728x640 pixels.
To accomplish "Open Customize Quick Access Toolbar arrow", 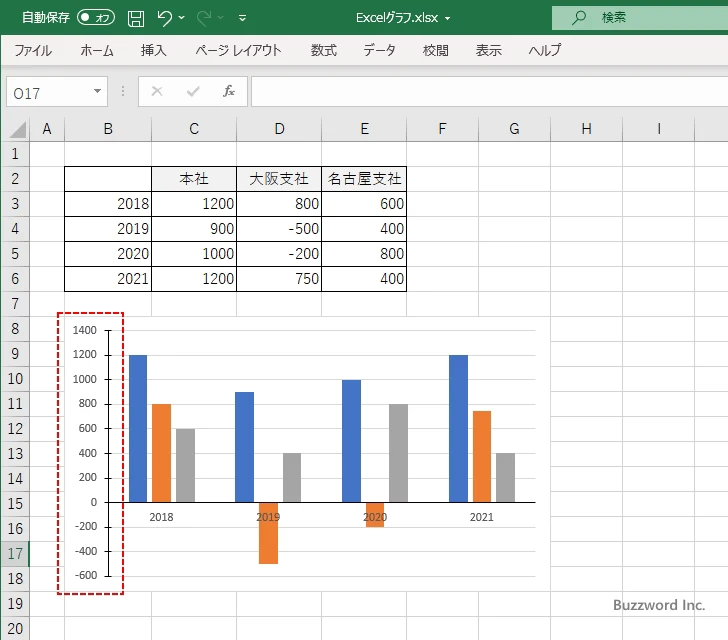I will 242,18.
